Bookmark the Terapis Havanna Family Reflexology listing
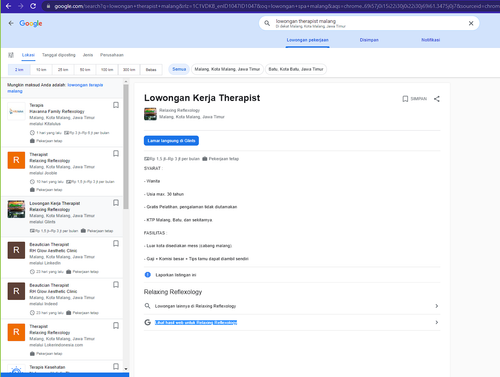 pyautogui.click(x=116, y=105)
